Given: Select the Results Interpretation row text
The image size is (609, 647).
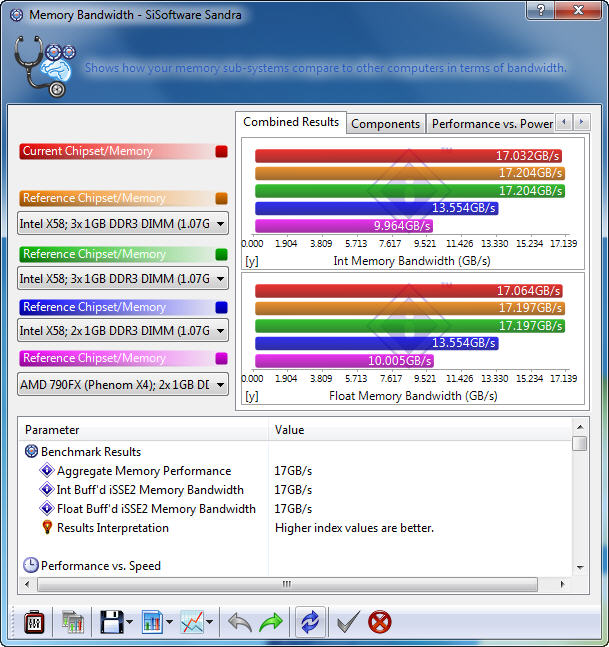Looking at the screenshot, I should (x=113, y=527).
